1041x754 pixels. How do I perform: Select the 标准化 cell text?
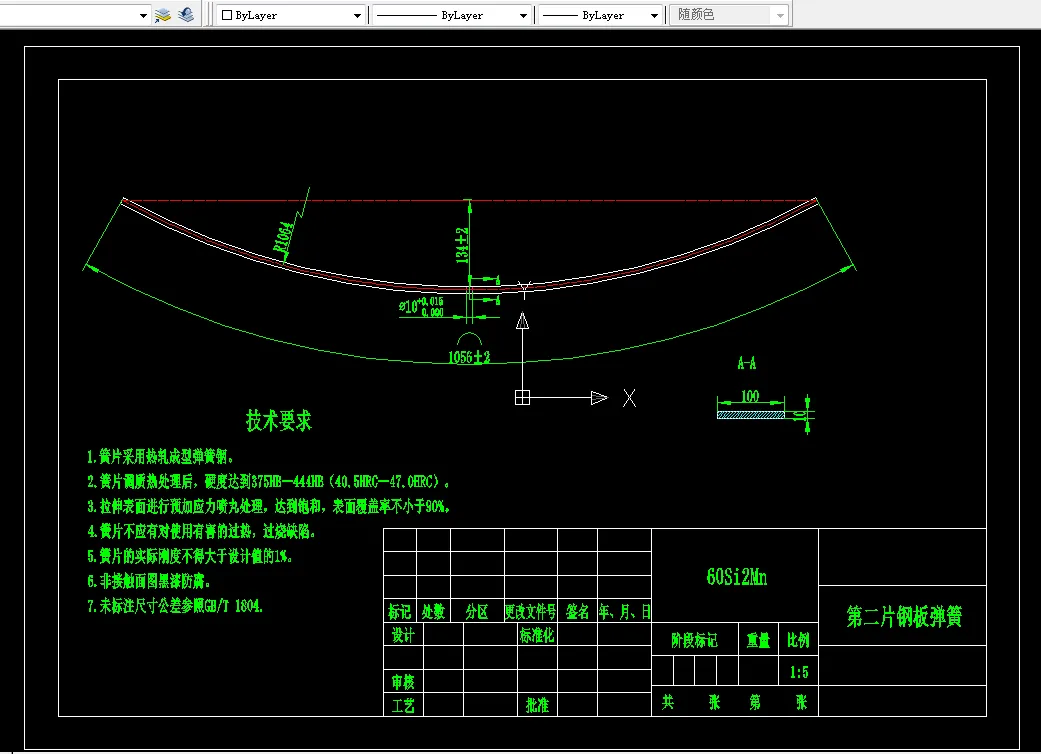(x=536, y=635)
